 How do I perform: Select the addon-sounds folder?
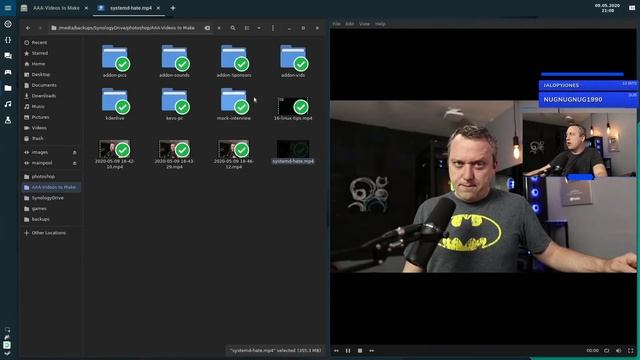pyautogui.click(x=175, y=60)
